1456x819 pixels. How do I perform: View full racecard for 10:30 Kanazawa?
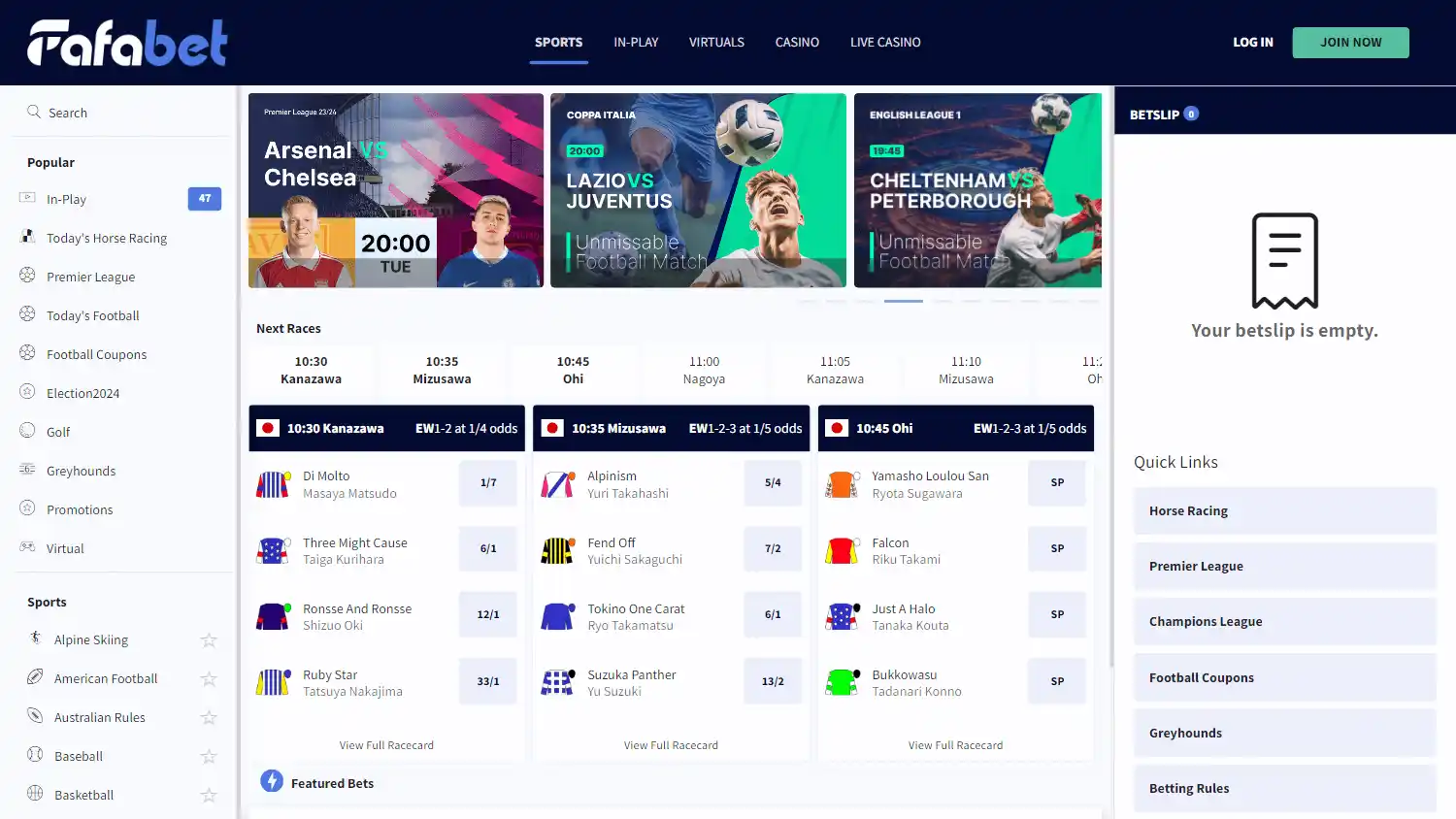386,745
